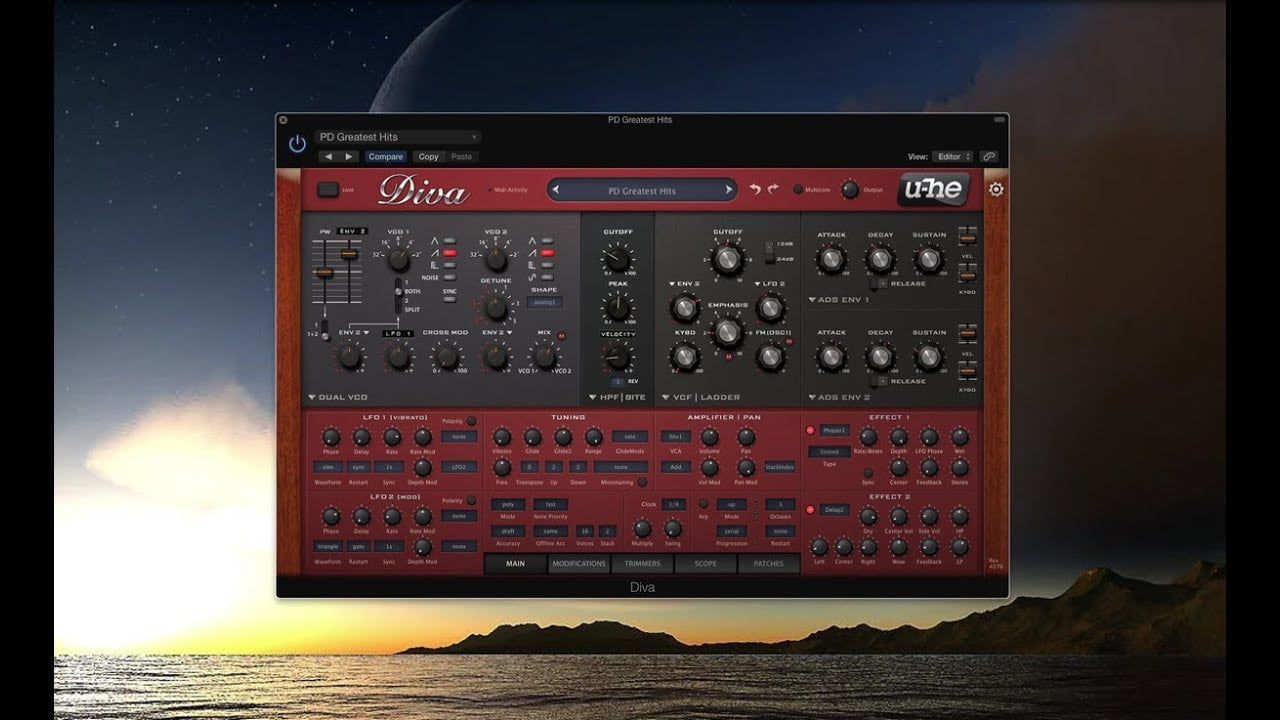Toggle REV switch under HPF velocity
Viewport: 1280px width, 720px height.
click(618, 381)
